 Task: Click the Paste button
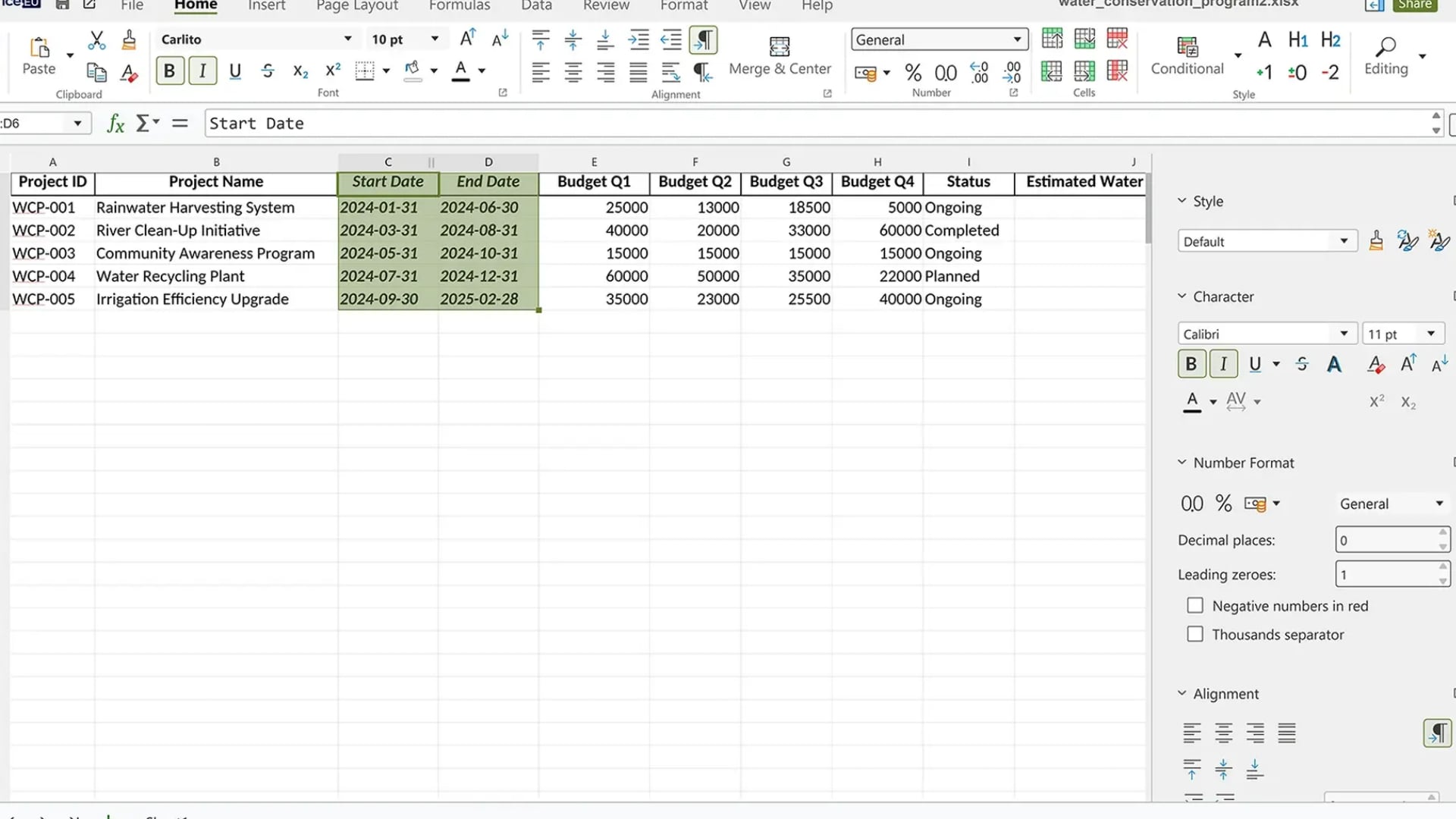click(x=39, y=56)
